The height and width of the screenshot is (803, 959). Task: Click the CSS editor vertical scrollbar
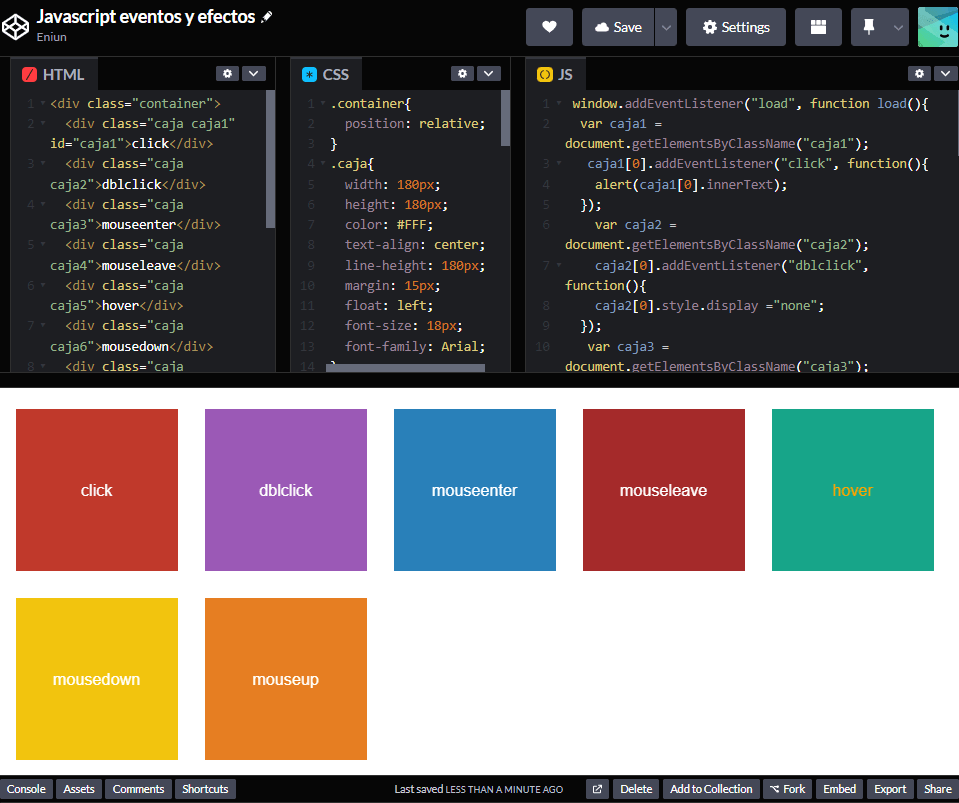(505, 118)
